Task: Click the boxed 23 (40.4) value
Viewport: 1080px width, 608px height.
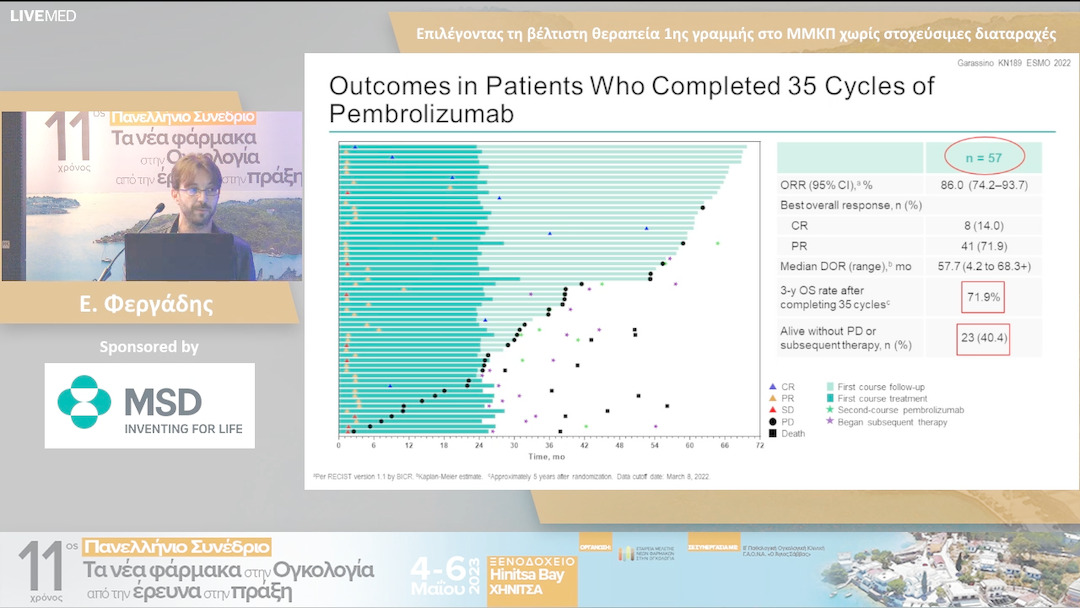Action: coord(984,337)
